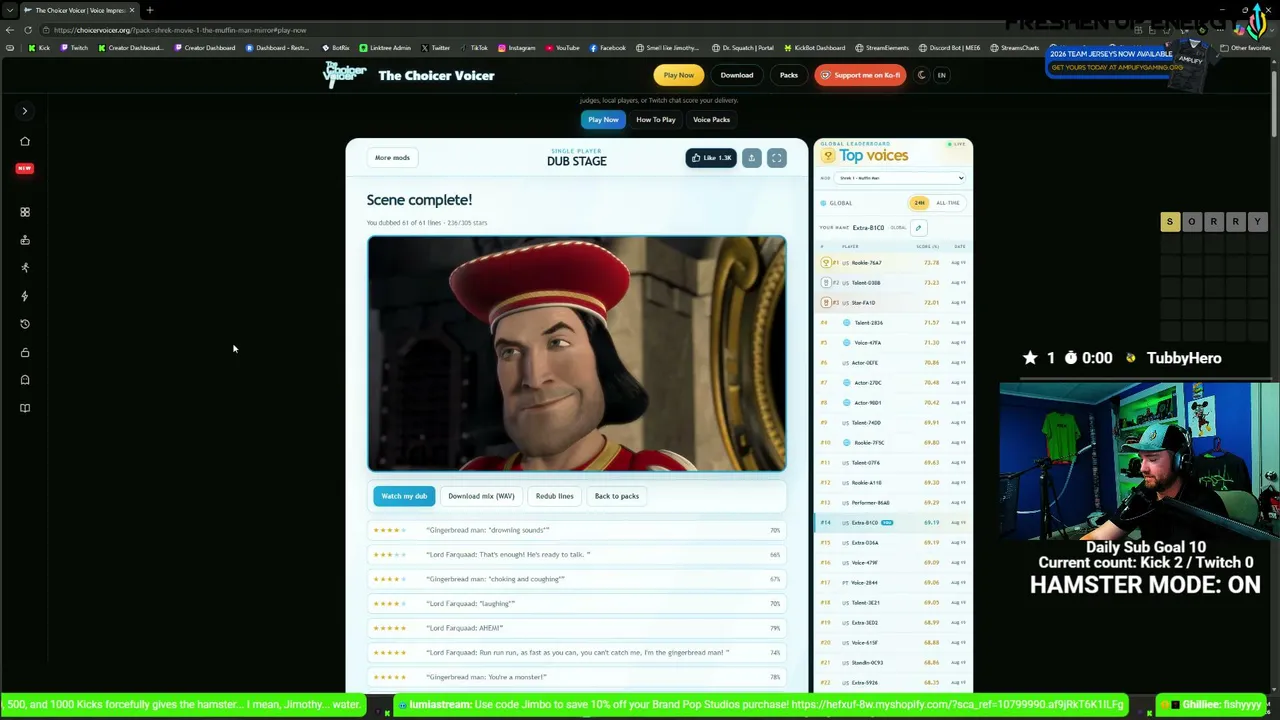1280x720 pixels.
Task: Open the home icon in the sidebar
Action: point(25,141)
